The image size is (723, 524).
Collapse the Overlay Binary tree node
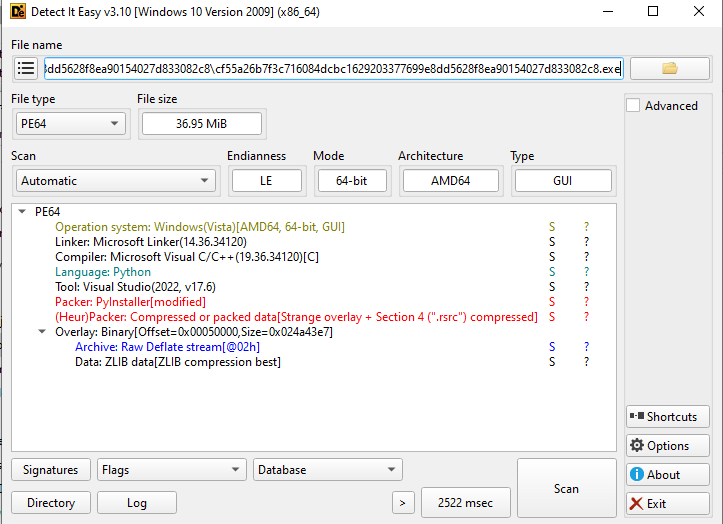(x=42, y=332)
